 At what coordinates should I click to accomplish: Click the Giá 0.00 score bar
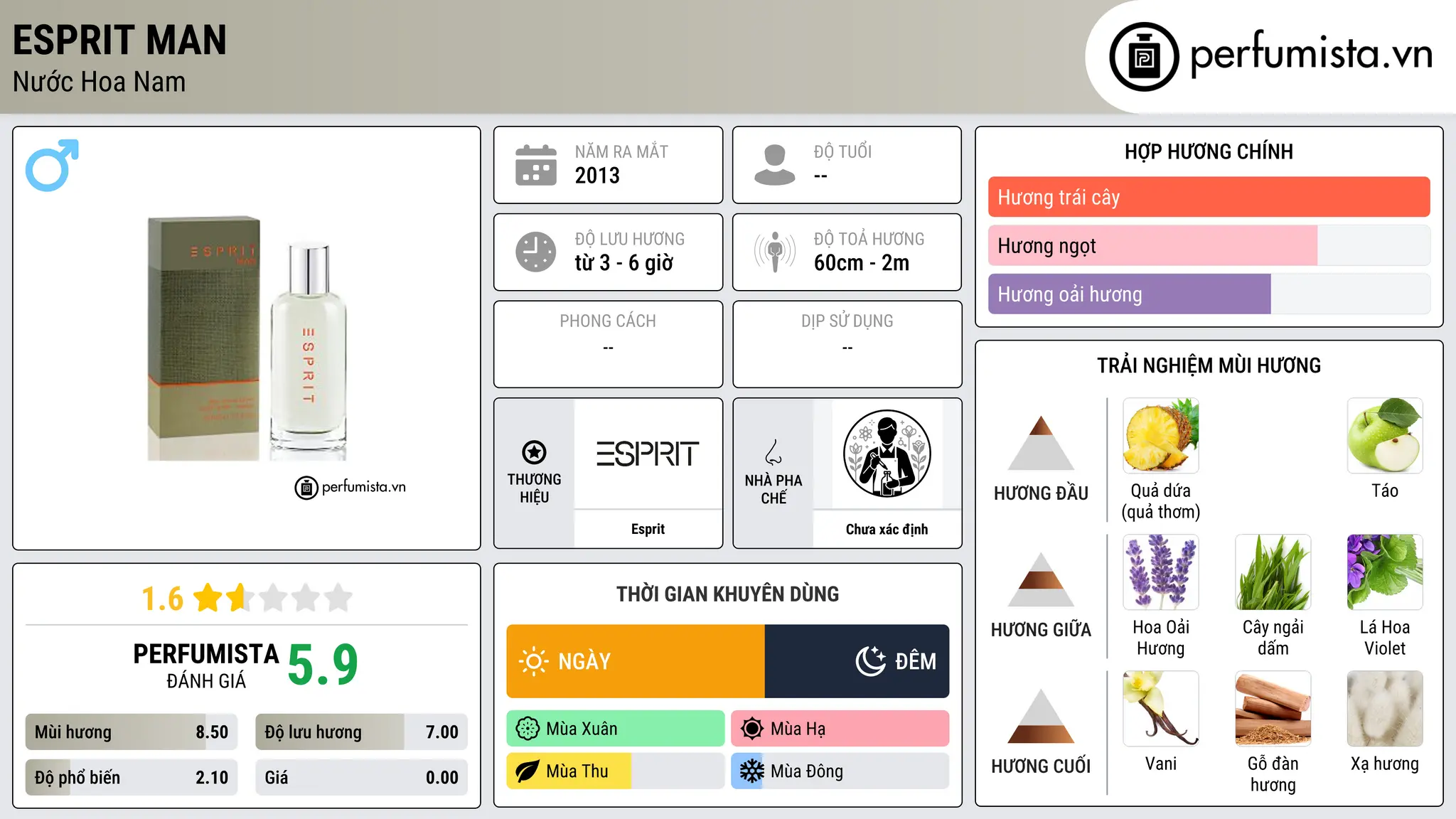[x=361, y=778]
